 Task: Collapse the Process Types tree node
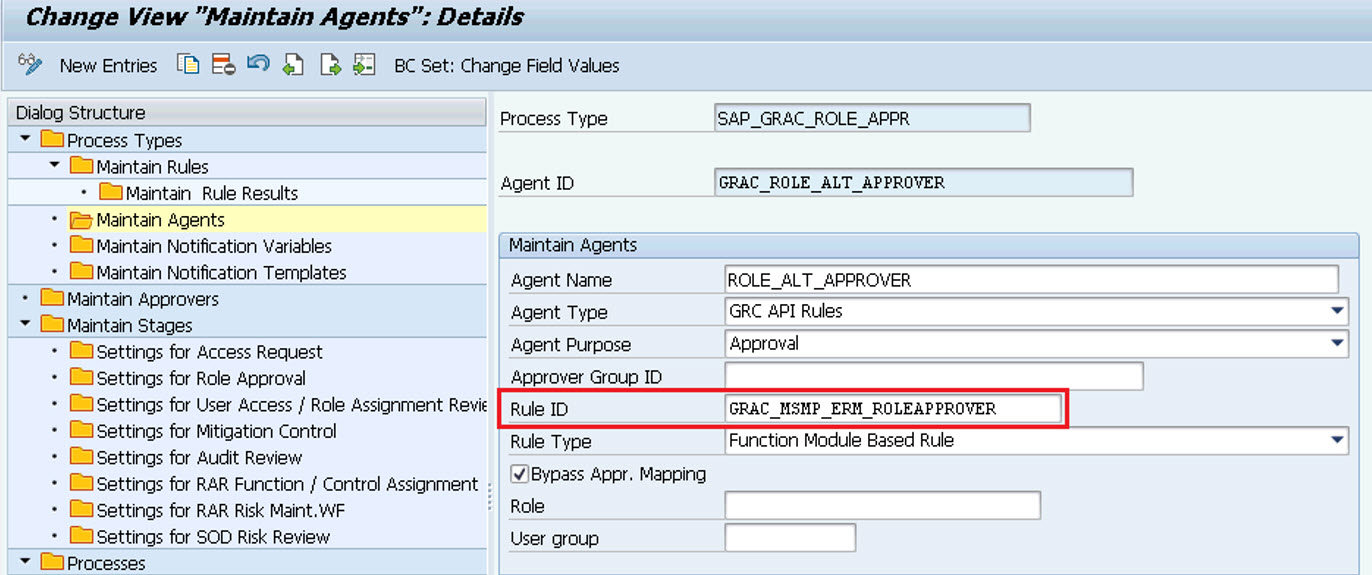click(25, 139)
